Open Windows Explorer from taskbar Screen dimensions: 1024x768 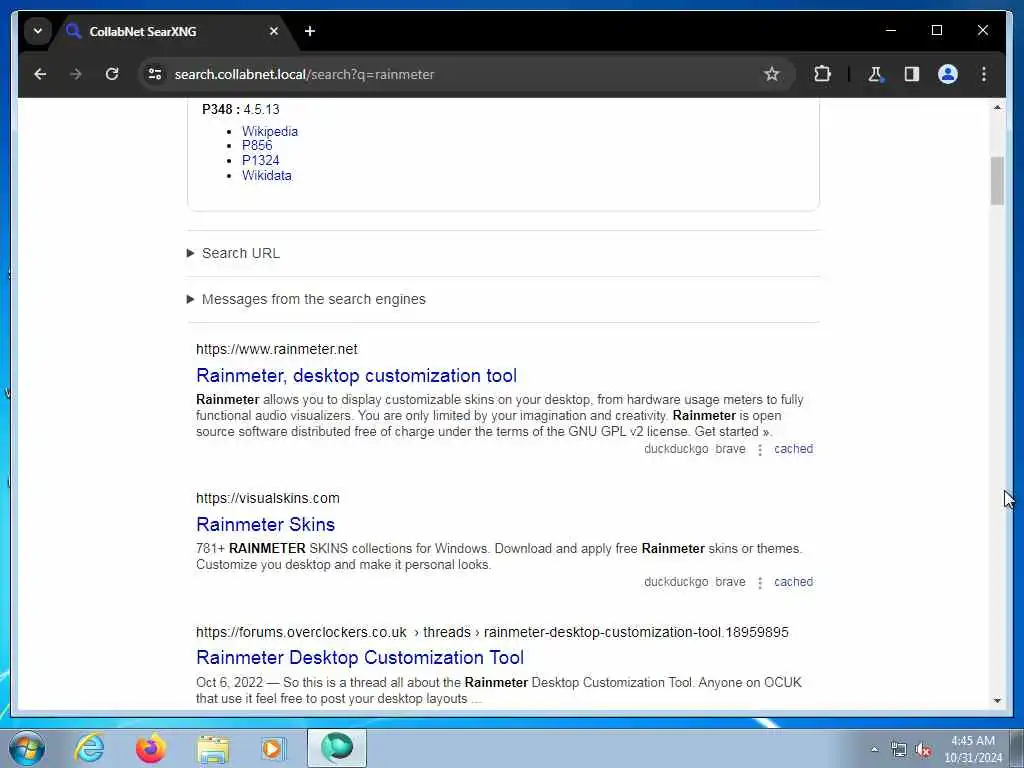pyautogui.click(x=213, y=748)
